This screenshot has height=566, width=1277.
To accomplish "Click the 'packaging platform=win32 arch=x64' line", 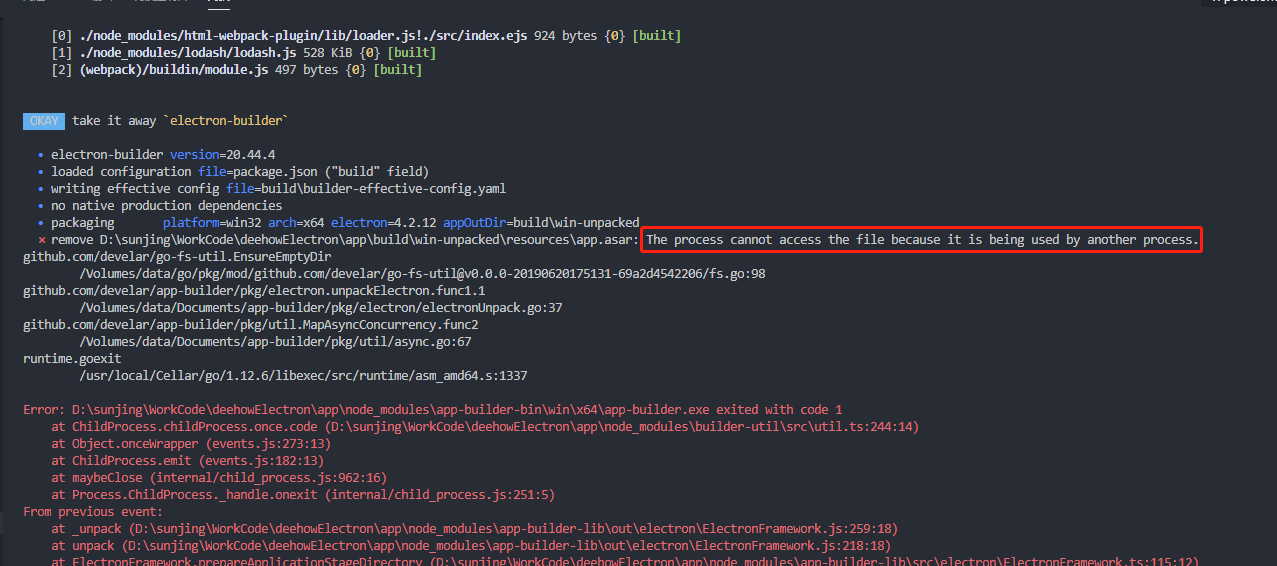I will click(345, 223).
